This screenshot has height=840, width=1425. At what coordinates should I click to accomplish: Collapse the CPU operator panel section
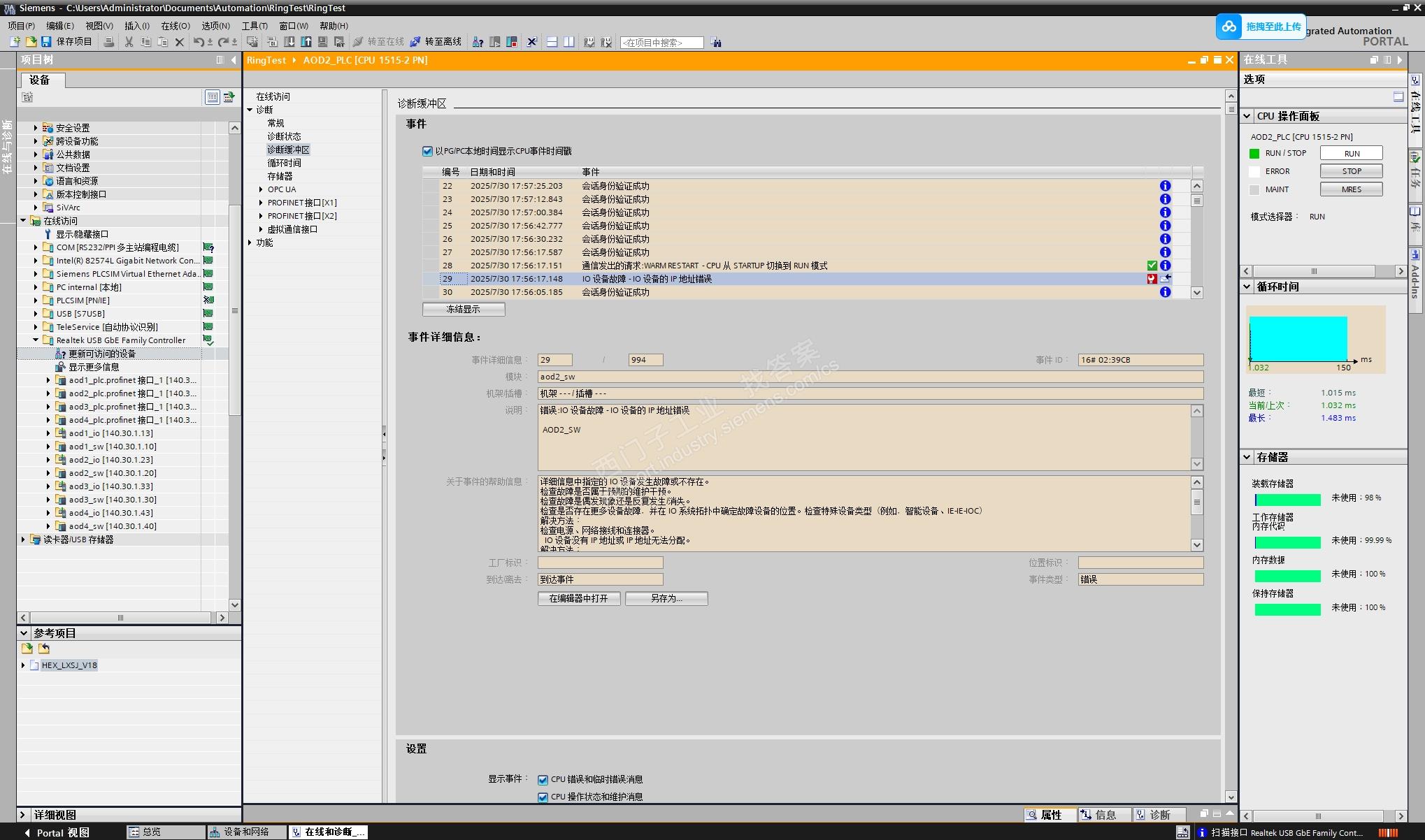click(1247, 116)
